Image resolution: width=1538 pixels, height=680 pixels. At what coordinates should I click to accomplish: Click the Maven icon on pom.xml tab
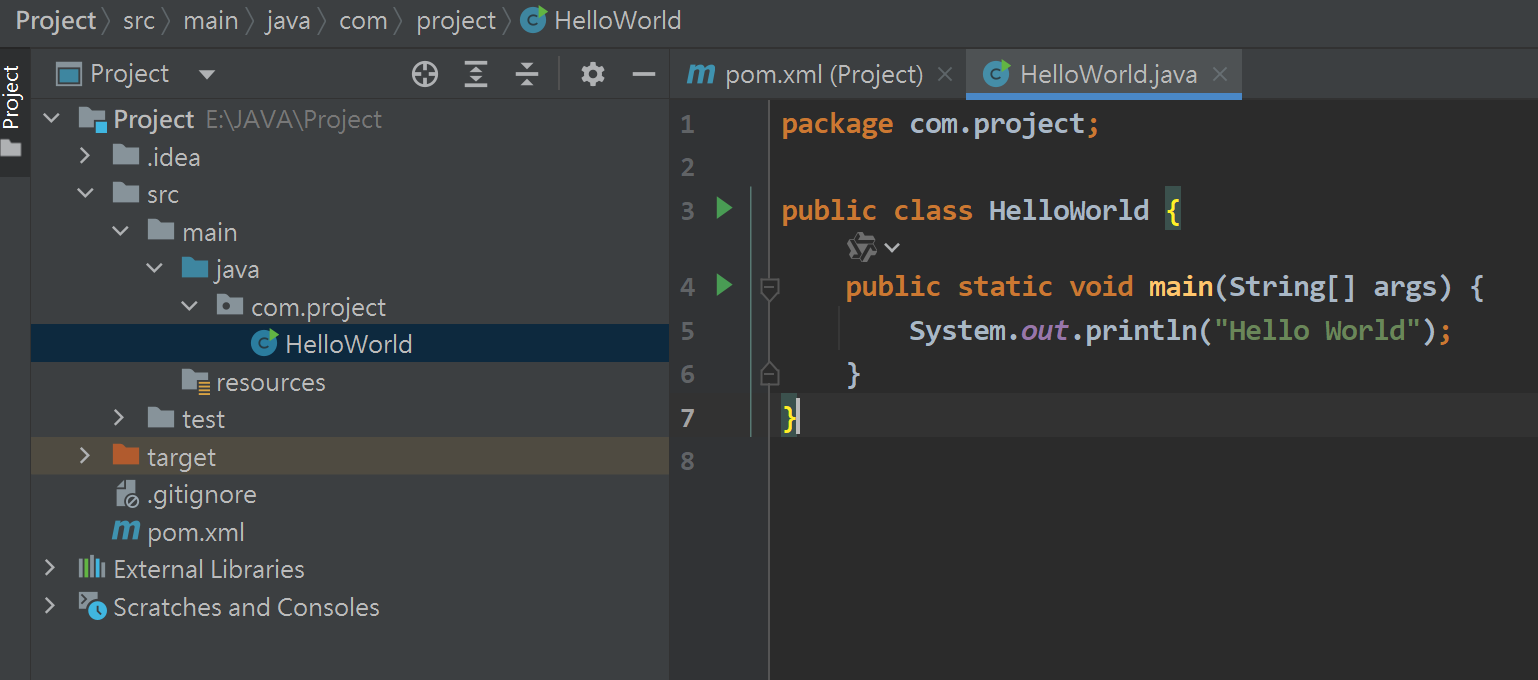702,74
